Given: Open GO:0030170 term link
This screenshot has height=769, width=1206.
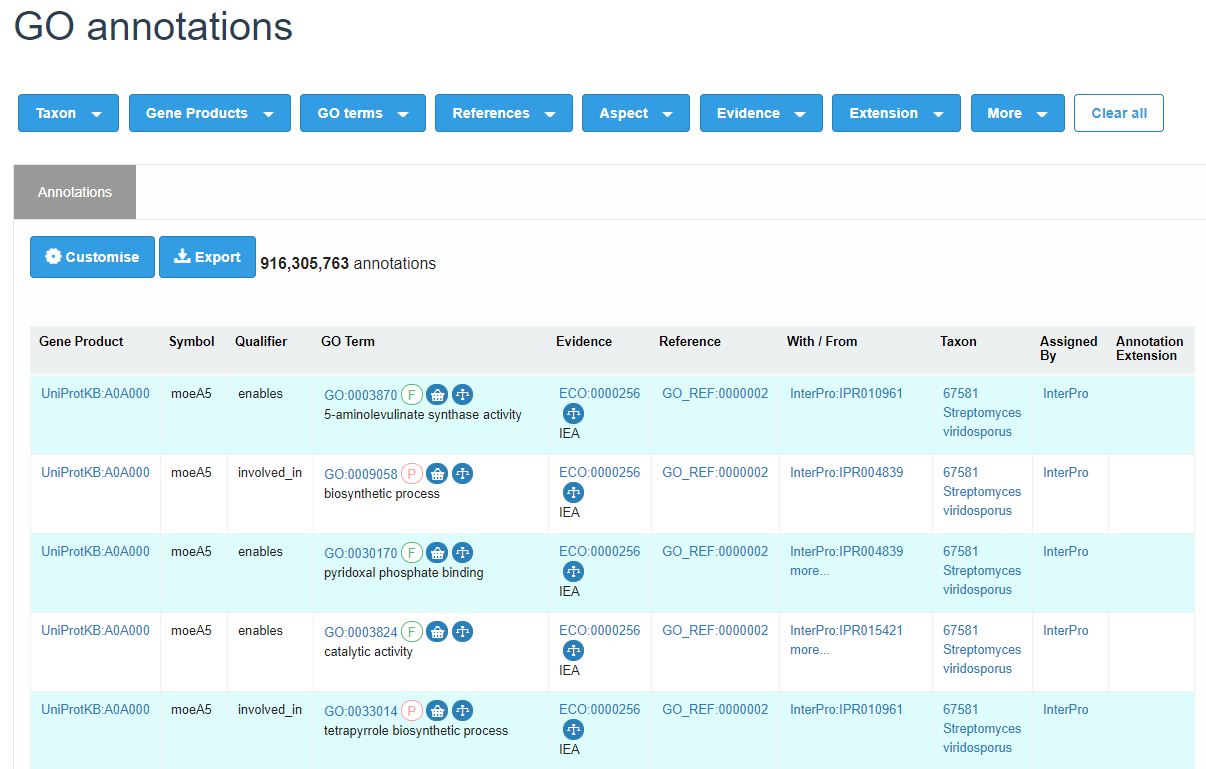Looking at the screenshot, I should [361, 553].
